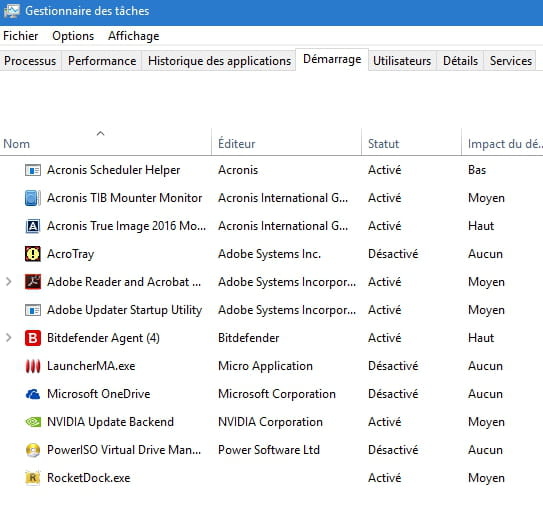The image size is (543, 531).
Task: Open the Fichier menu
Action: 20,36
